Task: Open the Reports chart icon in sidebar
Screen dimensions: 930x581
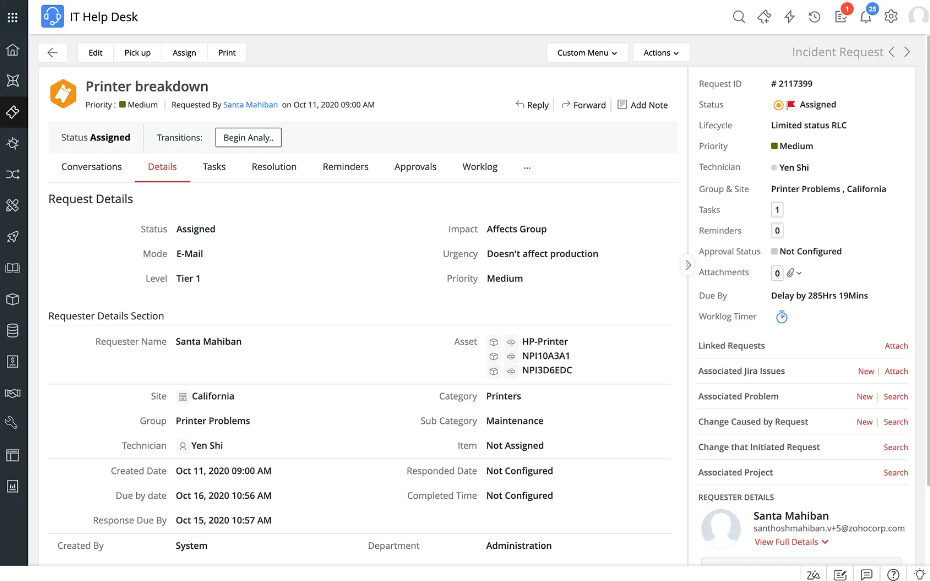Action: tap(12, 486)
